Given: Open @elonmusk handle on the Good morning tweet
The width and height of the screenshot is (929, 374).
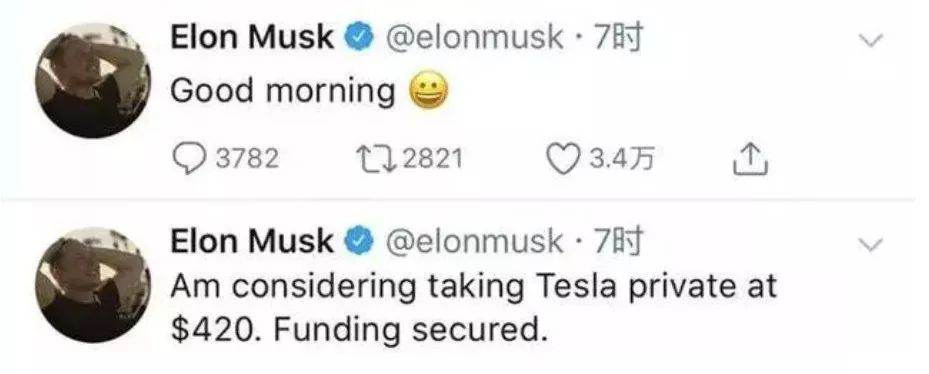Looking at the screenshot, I should [x=475, y=39].
